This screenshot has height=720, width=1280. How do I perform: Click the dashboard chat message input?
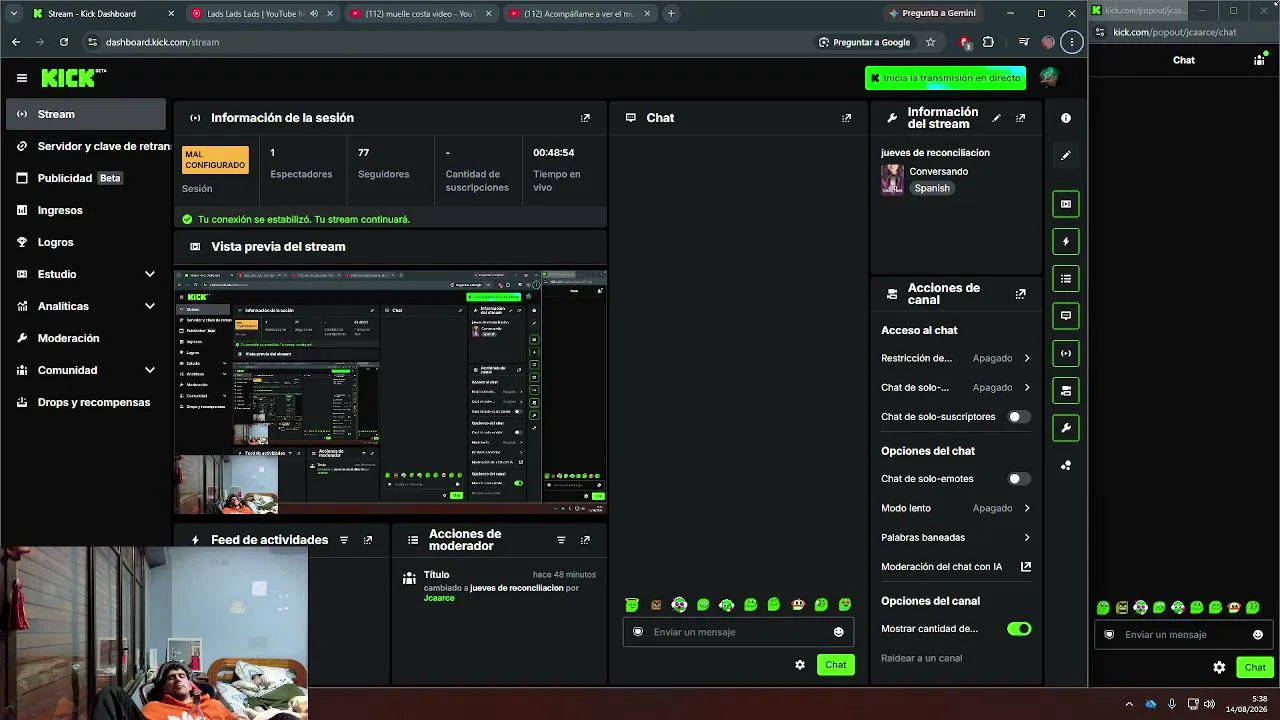point(737,632)
